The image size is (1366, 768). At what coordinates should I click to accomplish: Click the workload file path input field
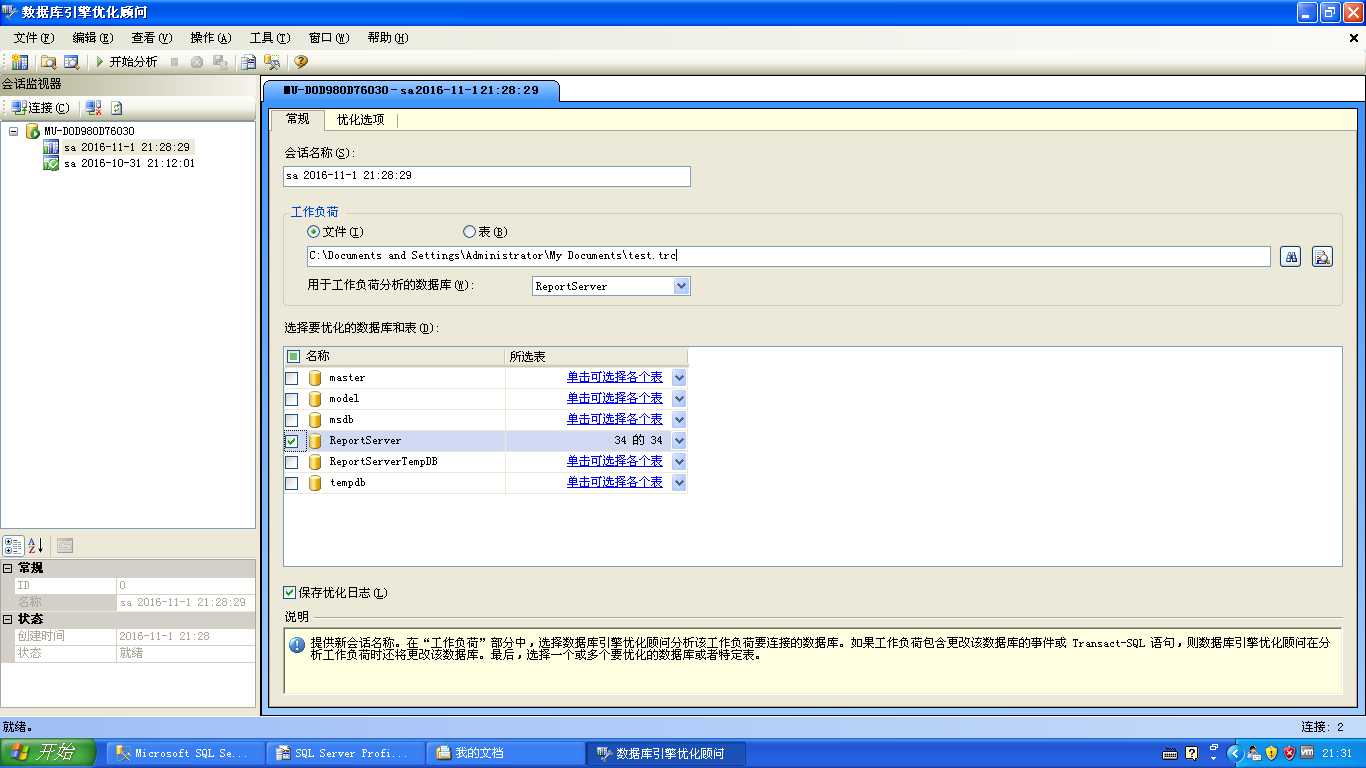[x=789, y=257]
